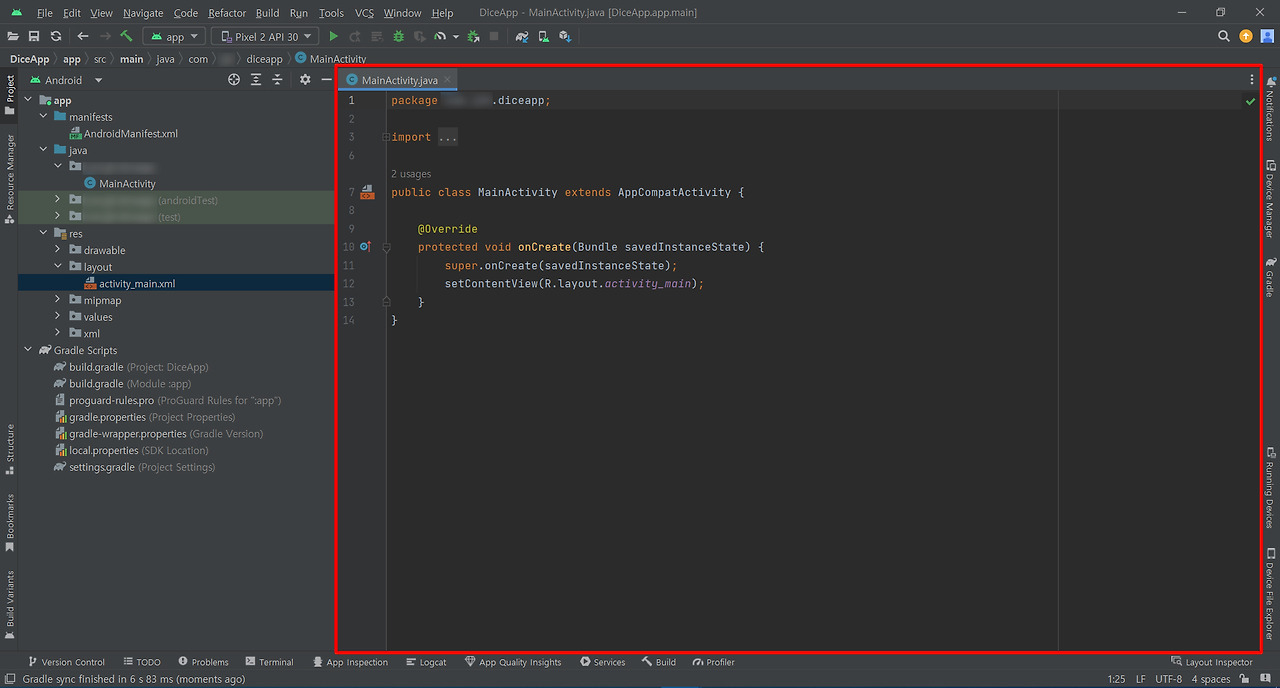This screenshot has height=688, width=1280.
Task: Toggle the Resource Manager side panel
Action: coord(10,178)
